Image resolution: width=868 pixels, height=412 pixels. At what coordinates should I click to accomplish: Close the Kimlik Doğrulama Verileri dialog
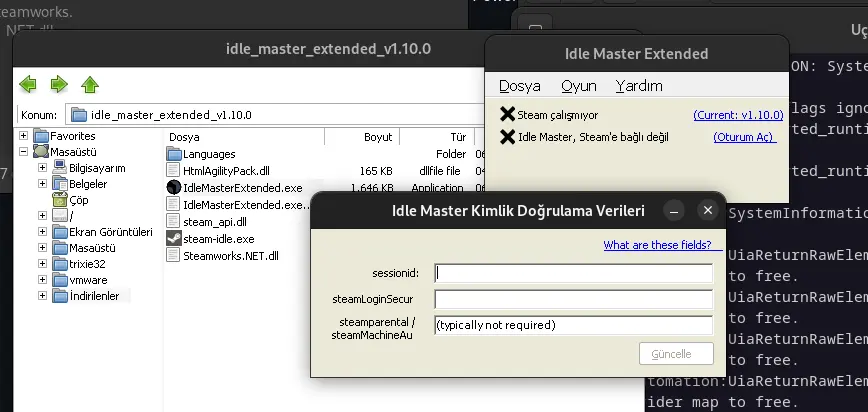pos(707,210)
